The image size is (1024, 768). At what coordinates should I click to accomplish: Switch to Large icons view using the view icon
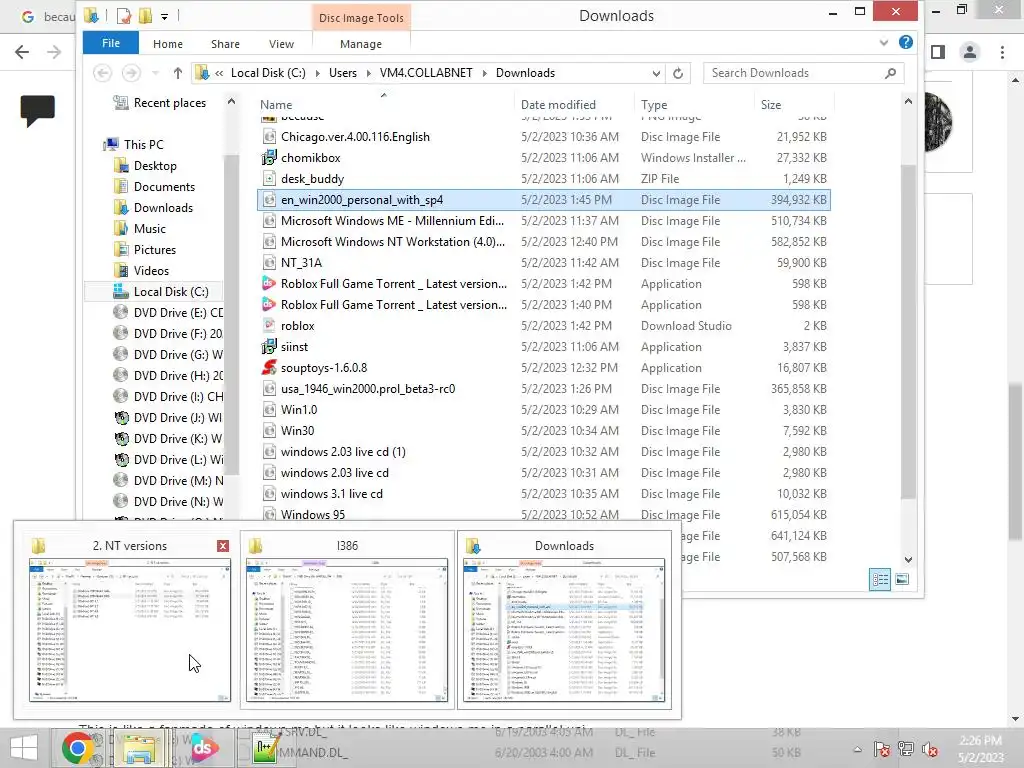tap(902, 579)
